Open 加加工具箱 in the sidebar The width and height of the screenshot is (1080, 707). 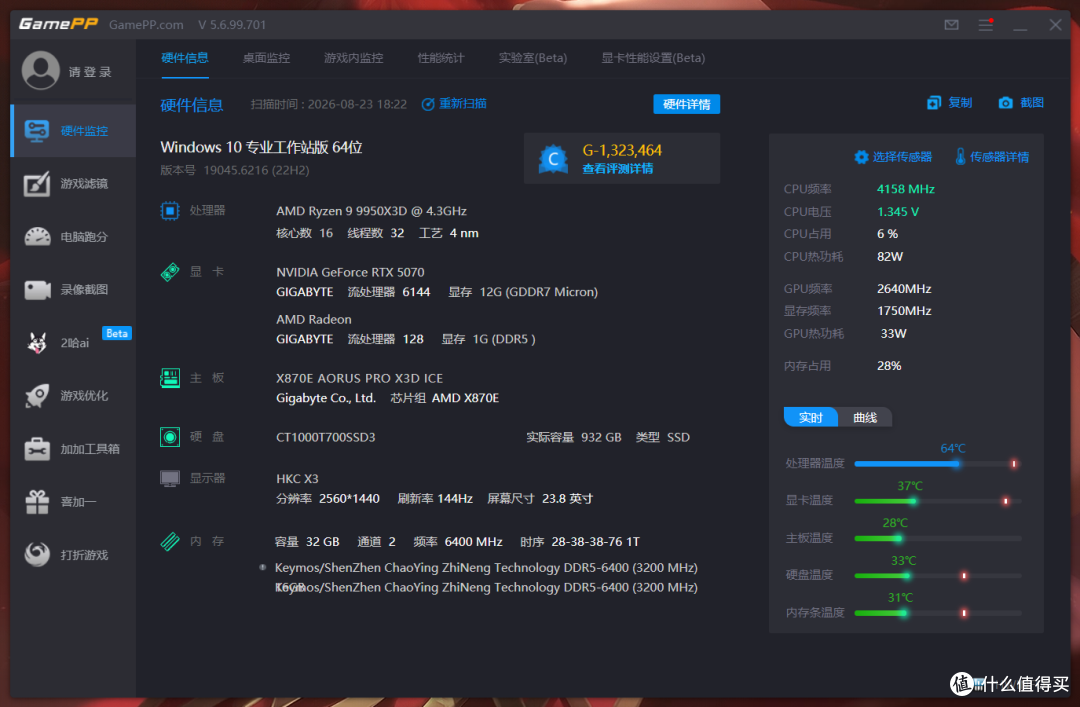pyautogui.click(x=73, y=449)
